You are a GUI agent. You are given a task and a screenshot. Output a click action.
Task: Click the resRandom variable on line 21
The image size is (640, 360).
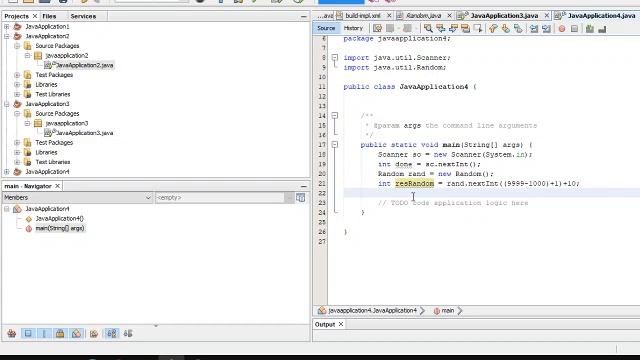(414, 184)
